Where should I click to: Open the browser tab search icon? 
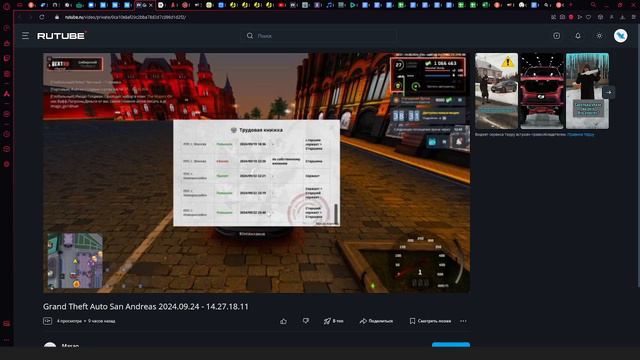593,5
